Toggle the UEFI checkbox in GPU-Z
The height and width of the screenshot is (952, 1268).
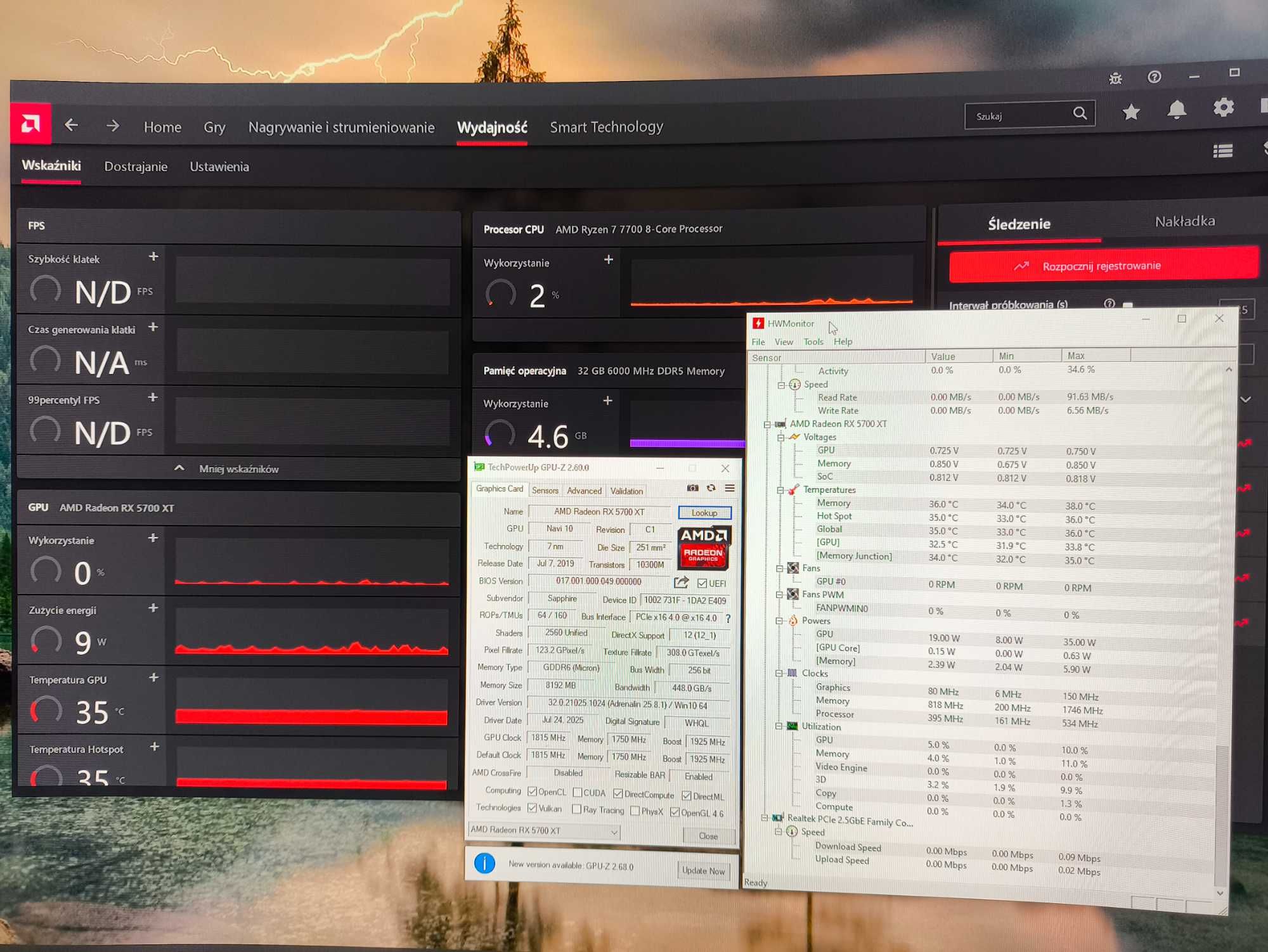702,583
